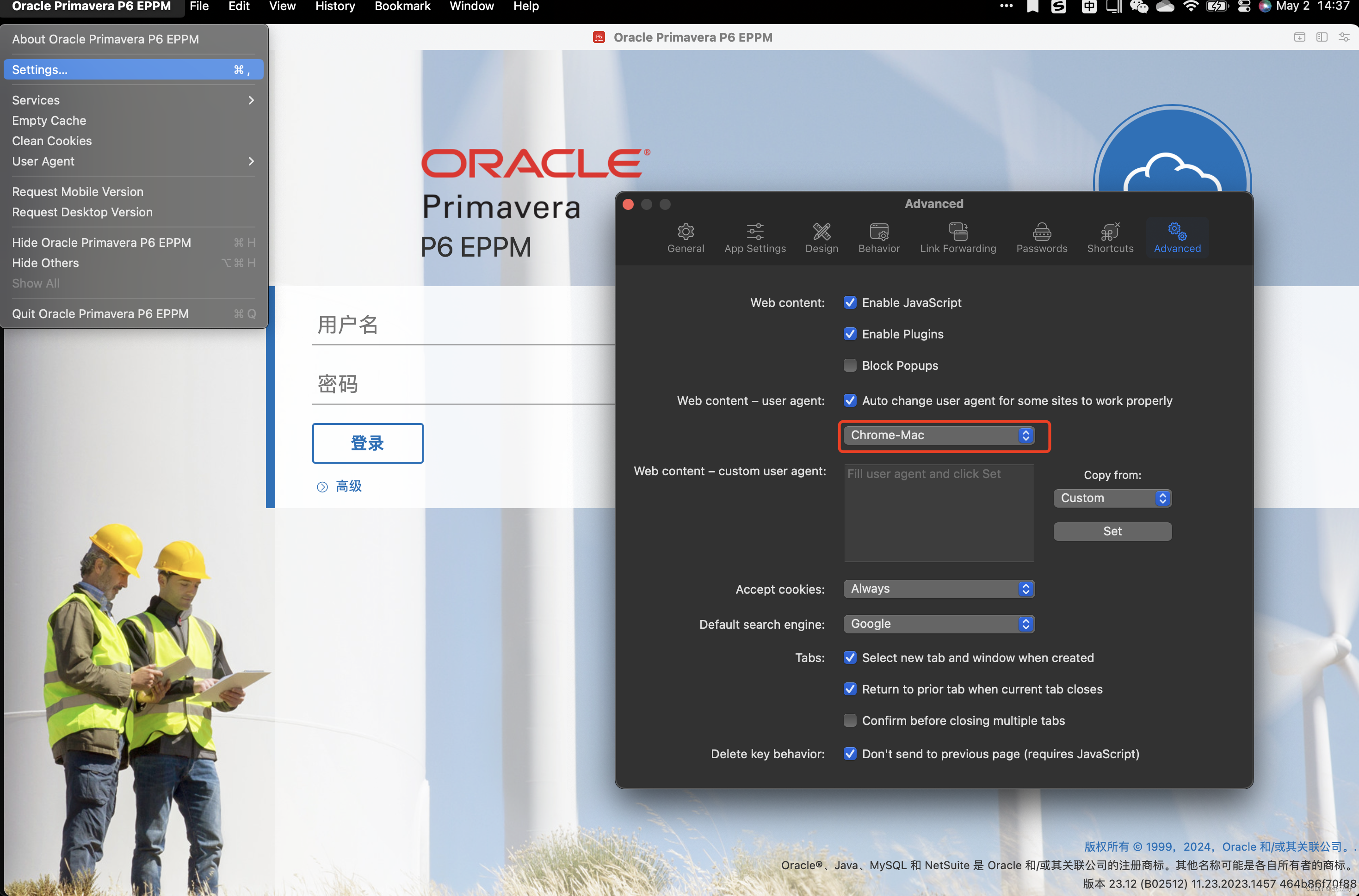
Task: Enable Confirm before closing multiple tabs
Action: [x=850, y=721]
